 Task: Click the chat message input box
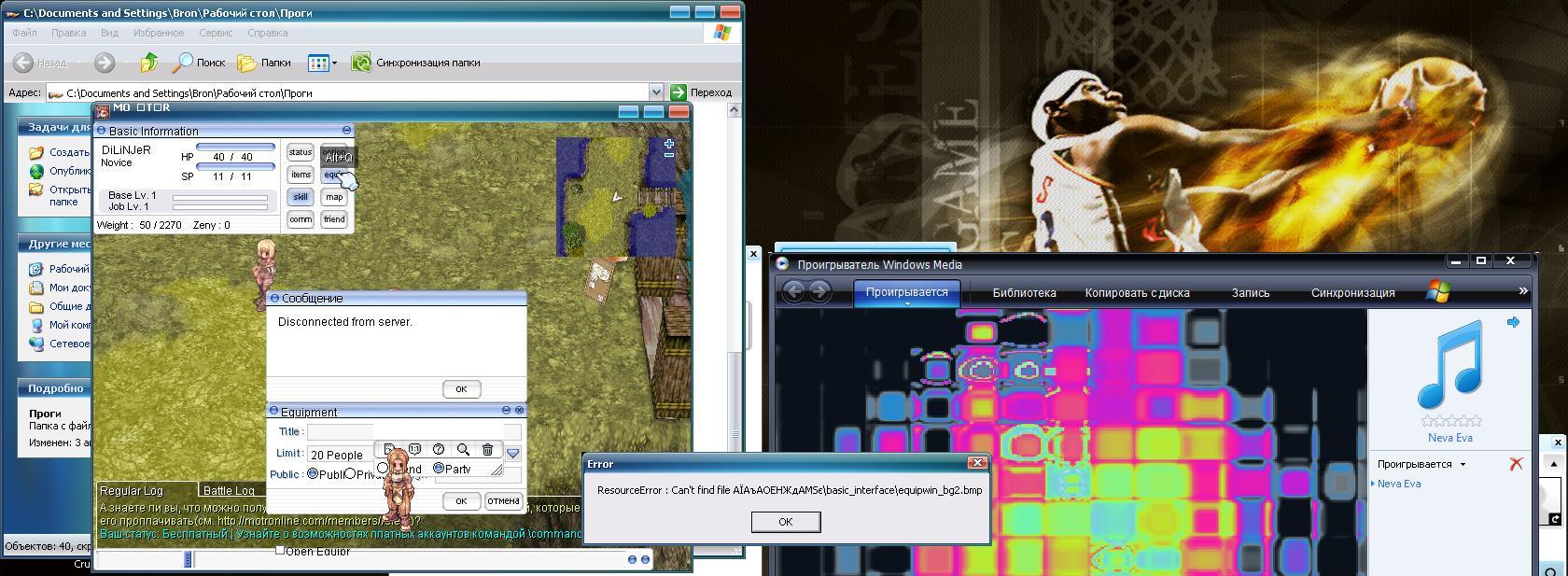pos(409,559)
